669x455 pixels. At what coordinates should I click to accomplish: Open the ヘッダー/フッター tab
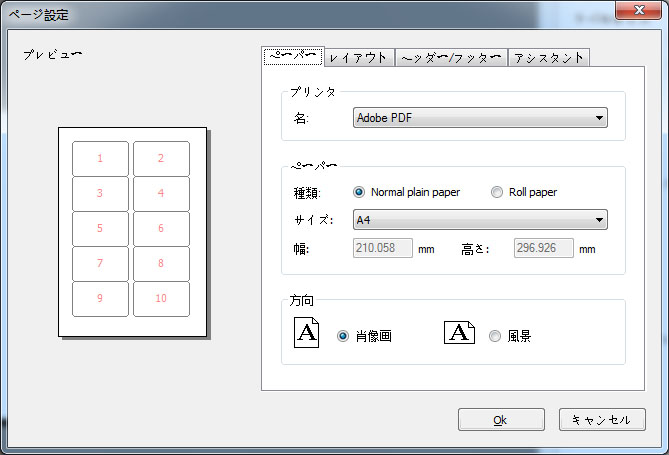(x=451, y=58)
